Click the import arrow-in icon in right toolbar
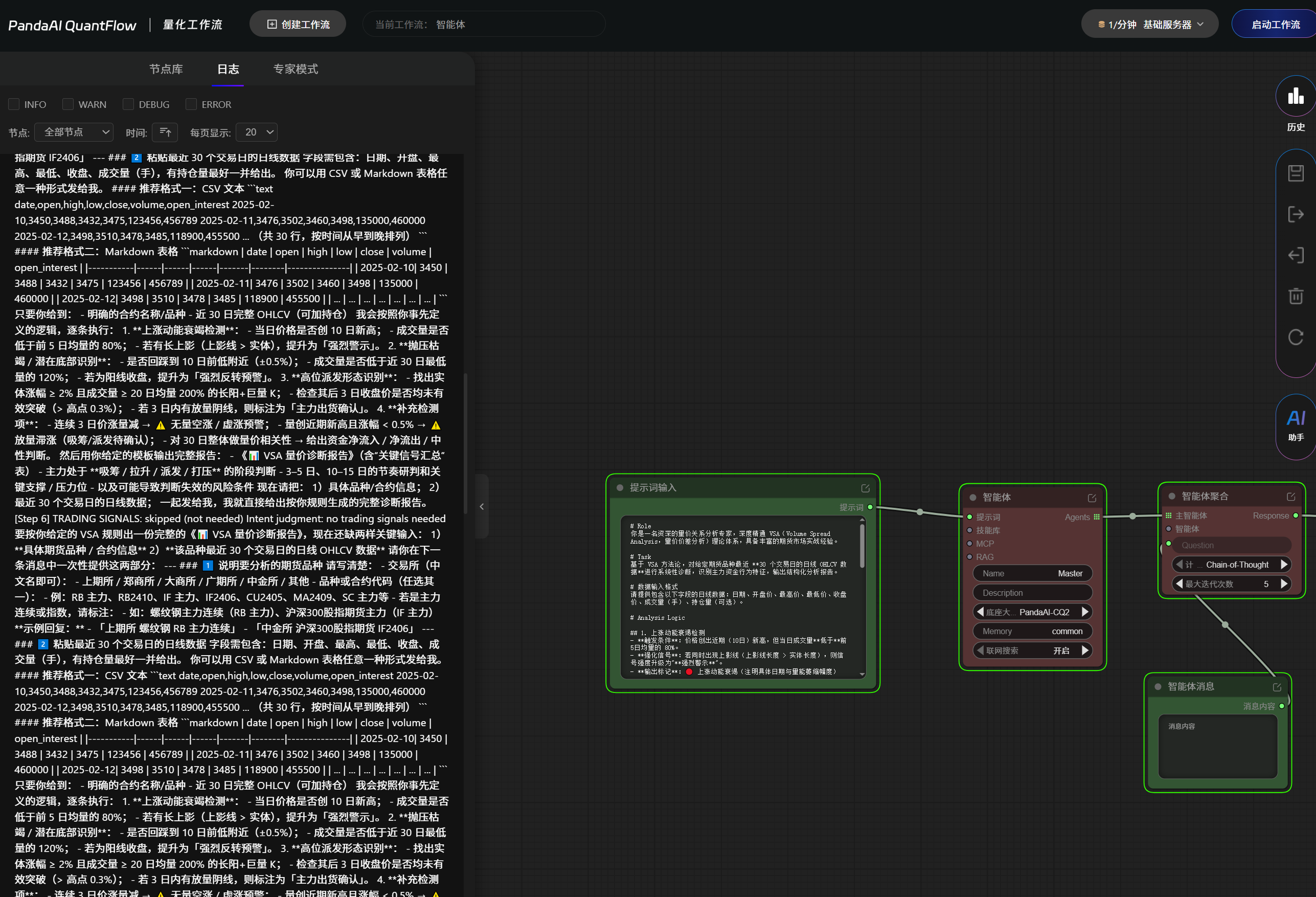The height and width of the screenshot is (897, 1316). click(x=1296, y=255)
